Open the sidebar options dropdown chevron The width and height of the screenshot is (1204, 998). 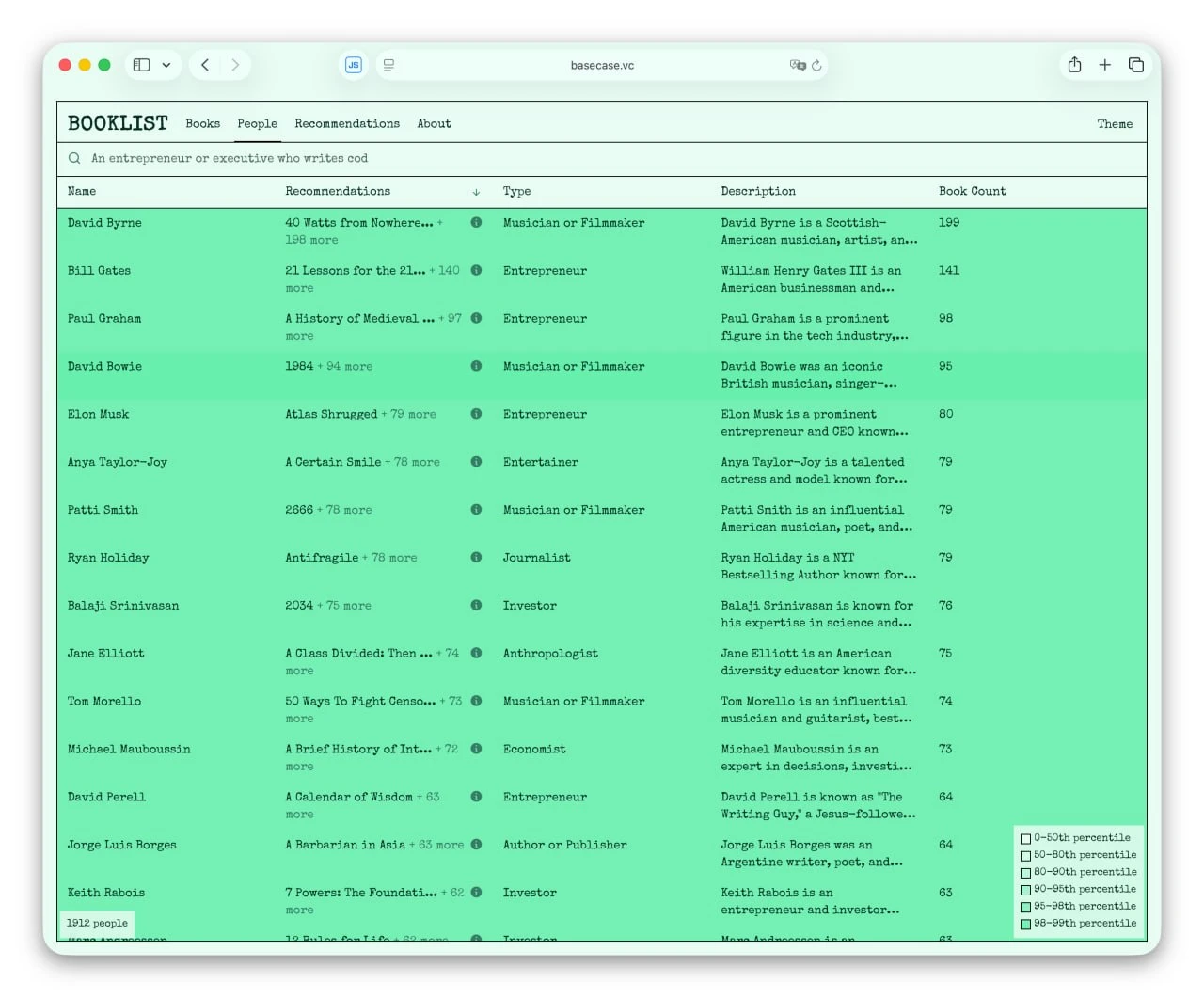click(x=166, y=65)
